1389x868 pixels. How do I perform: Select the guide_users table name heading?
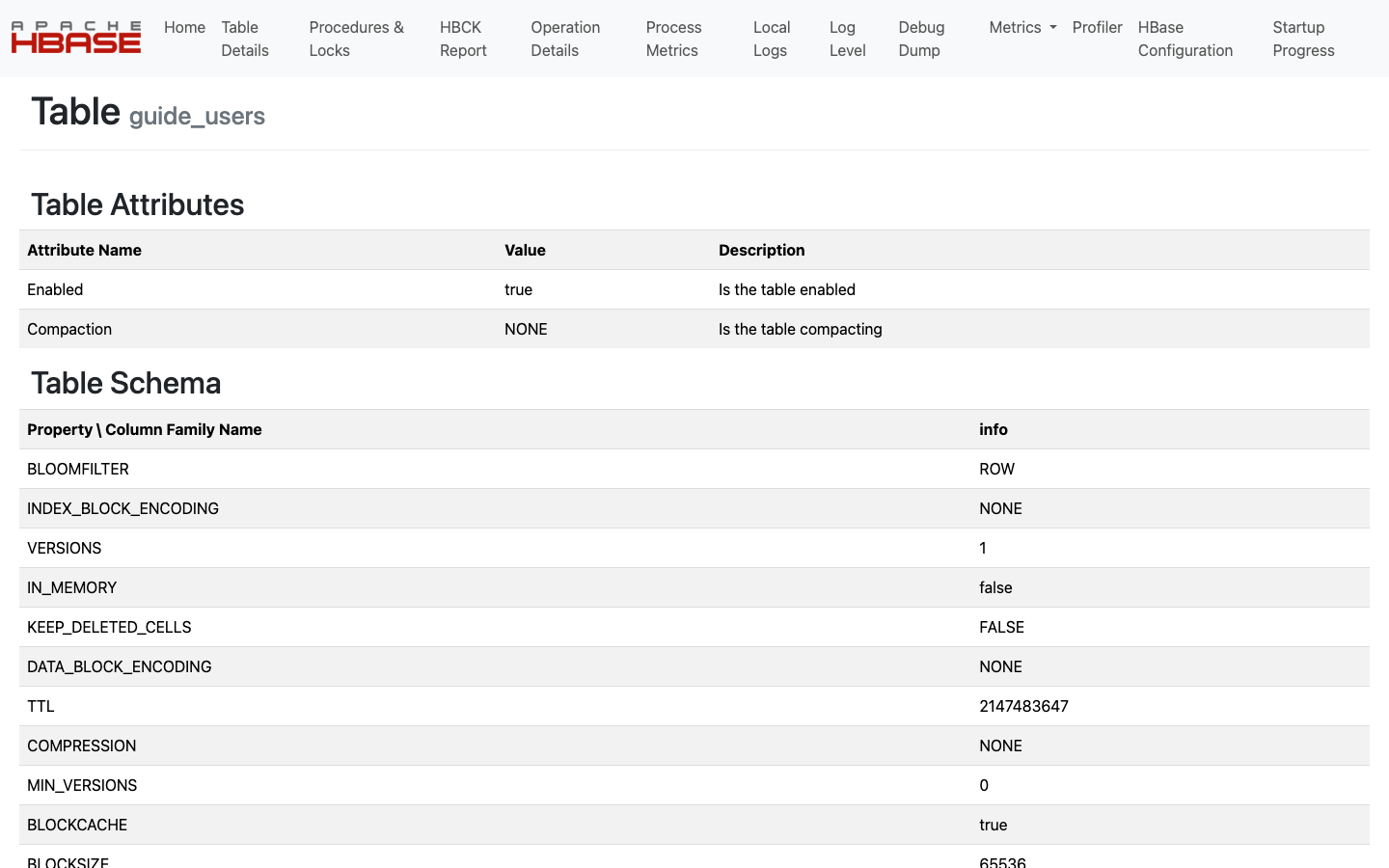pos(197,116)
